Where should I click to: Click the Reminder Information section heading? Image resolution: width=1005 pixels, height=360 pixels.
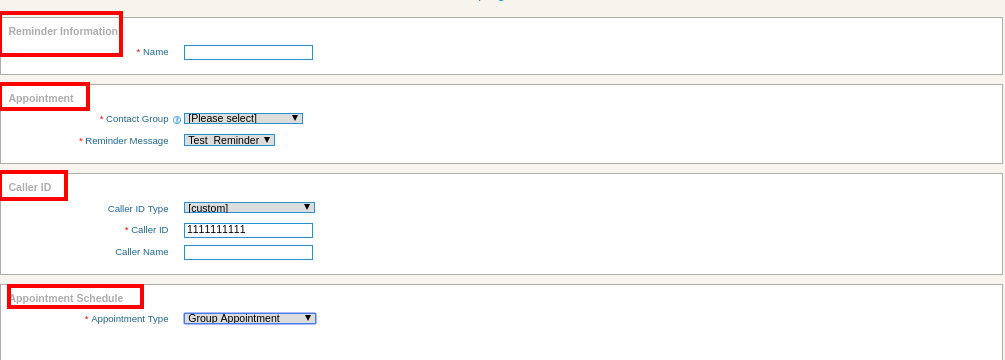pos(63,31)
